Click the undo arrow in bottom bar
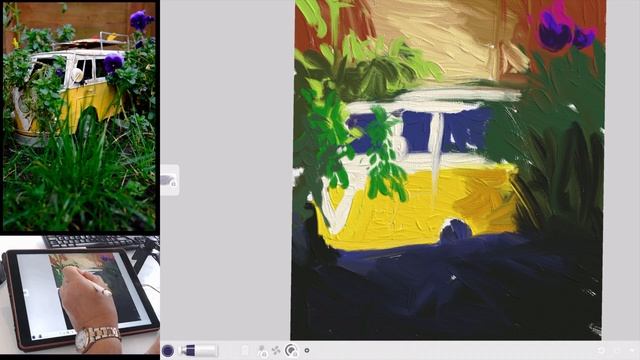Screen dimensions: 640x360 [602, 351]
